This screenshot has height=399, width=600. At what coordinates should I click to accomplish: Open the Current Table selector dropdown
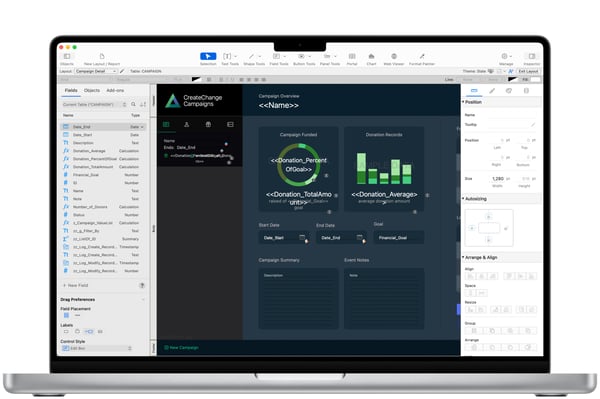[x=95, y=104]
